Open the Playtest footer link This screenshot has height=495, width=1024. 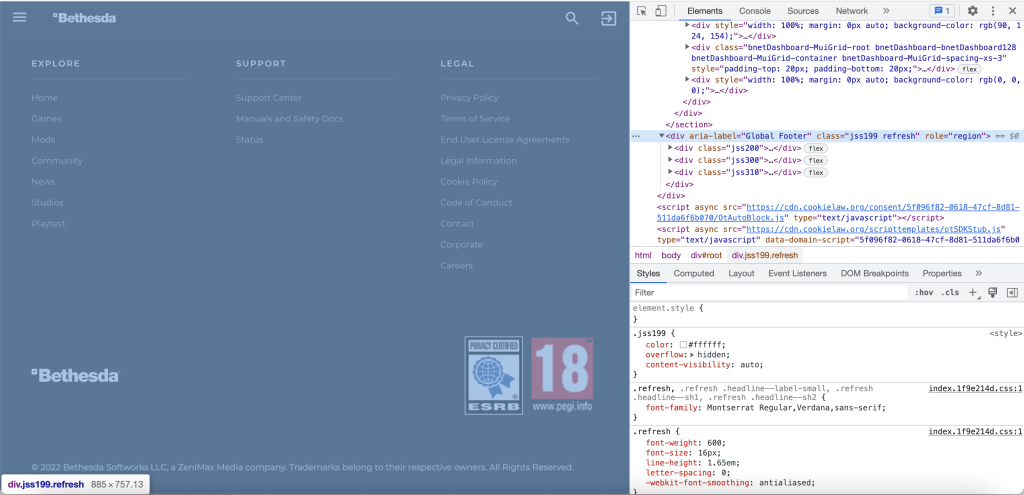[x=48, y=223]
